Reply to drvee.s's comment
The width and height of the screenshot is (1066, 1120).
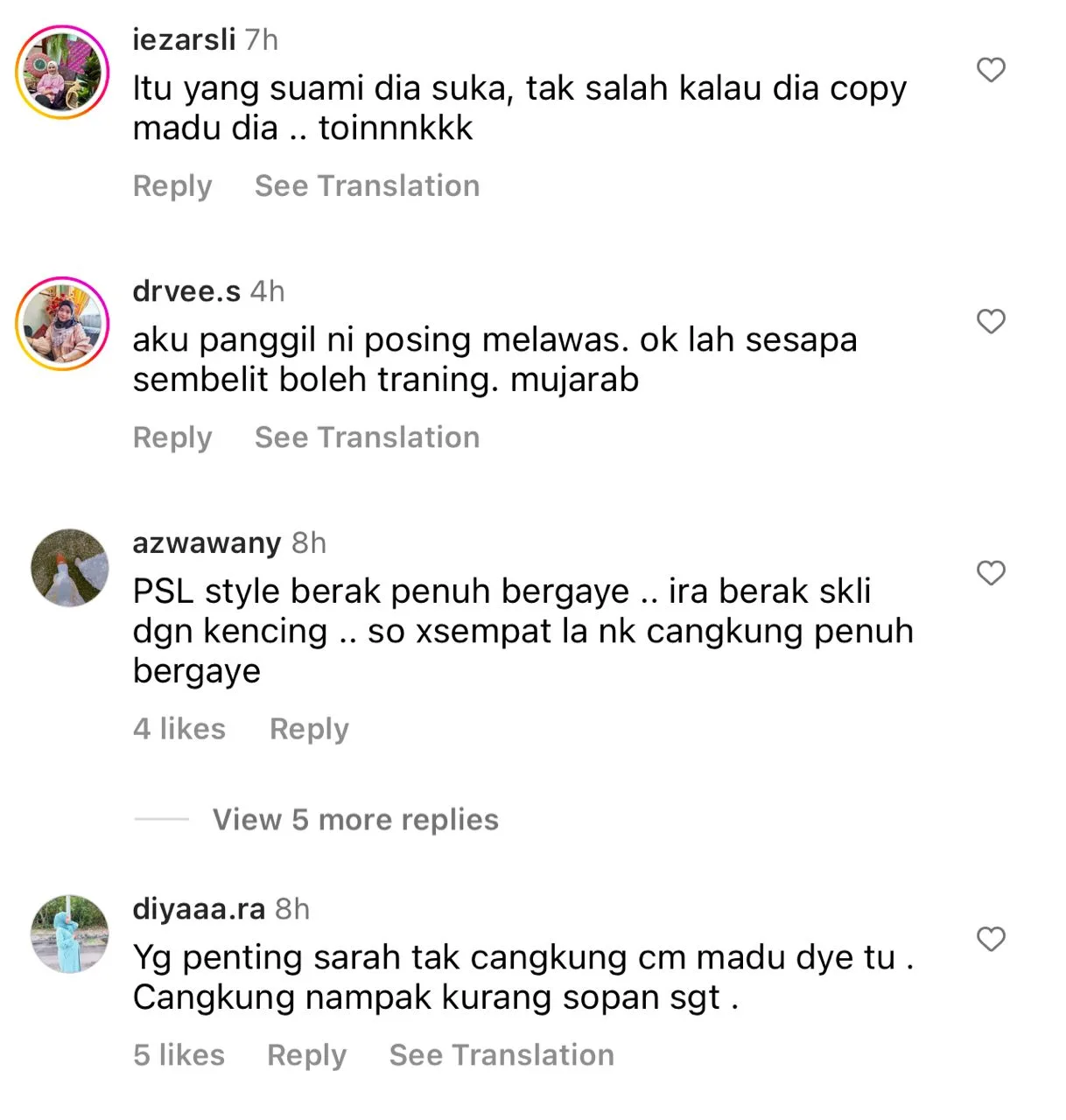point(172,437)
